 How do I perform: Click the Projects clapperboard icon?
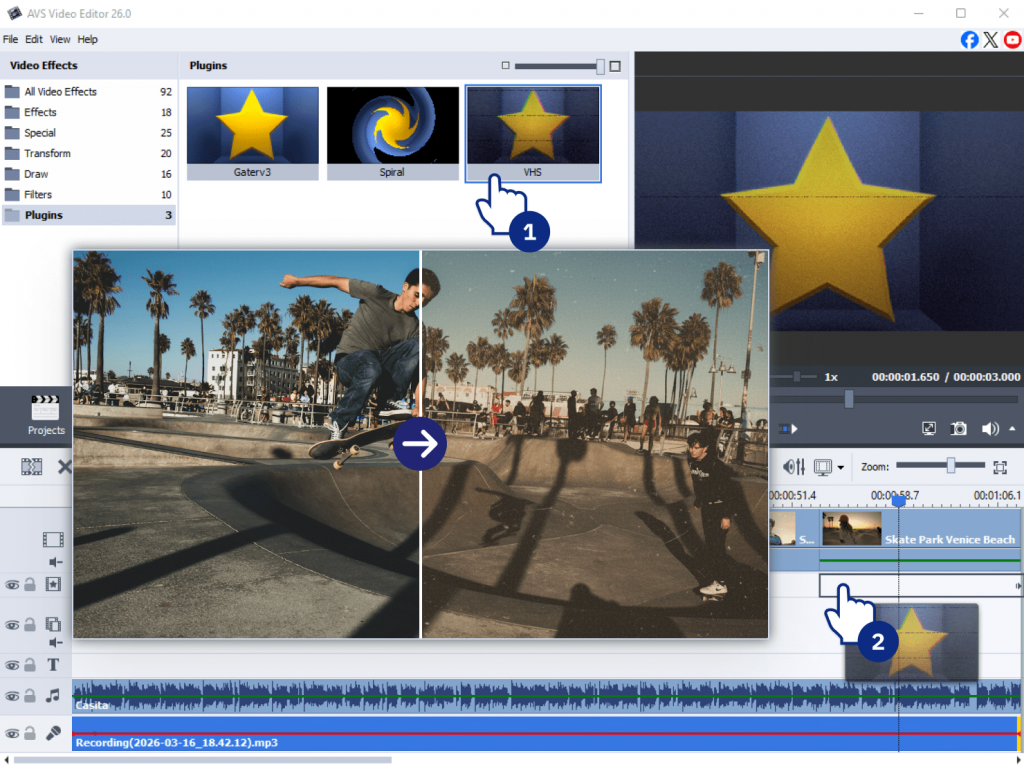pos(46,408)
